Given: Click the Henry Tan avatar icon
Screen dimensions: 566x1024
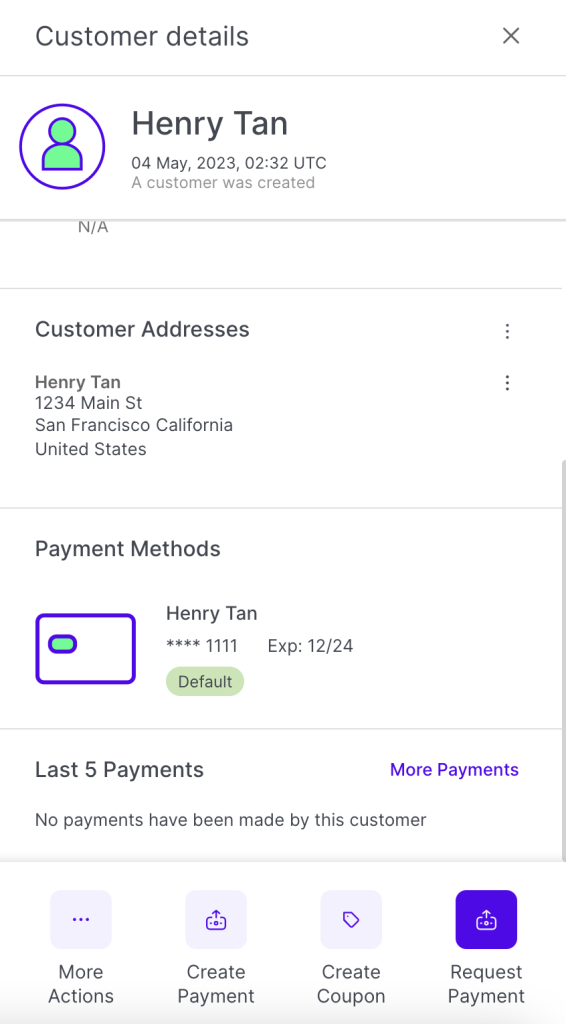Looking at the screenshot, I should click(x=62, y=146).
